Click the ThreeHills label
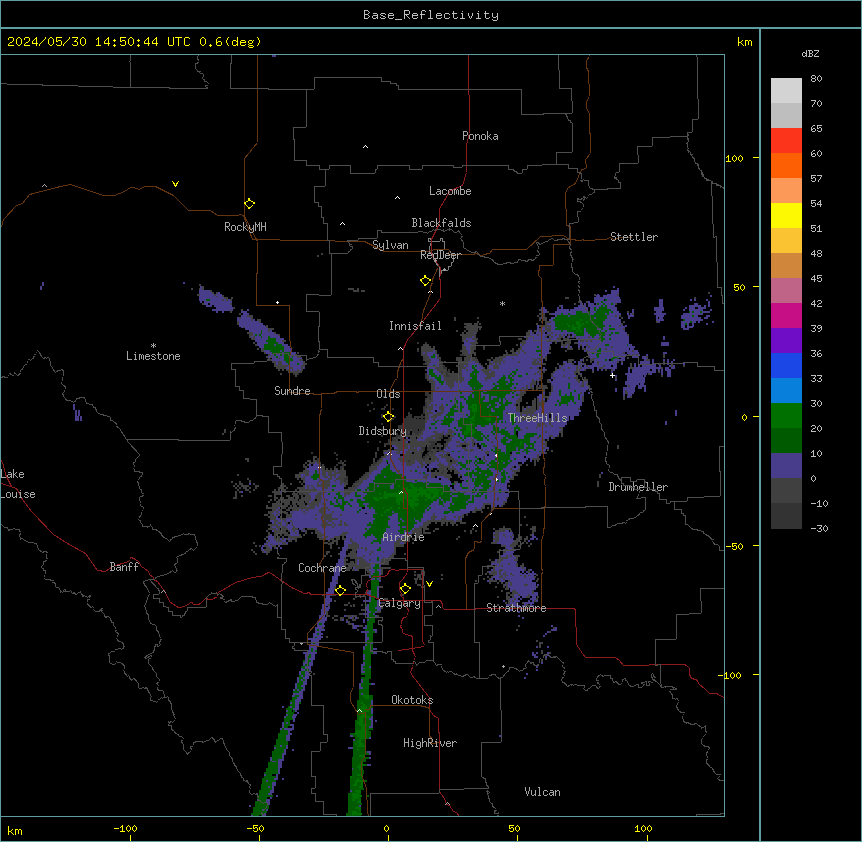 [538, 418]
